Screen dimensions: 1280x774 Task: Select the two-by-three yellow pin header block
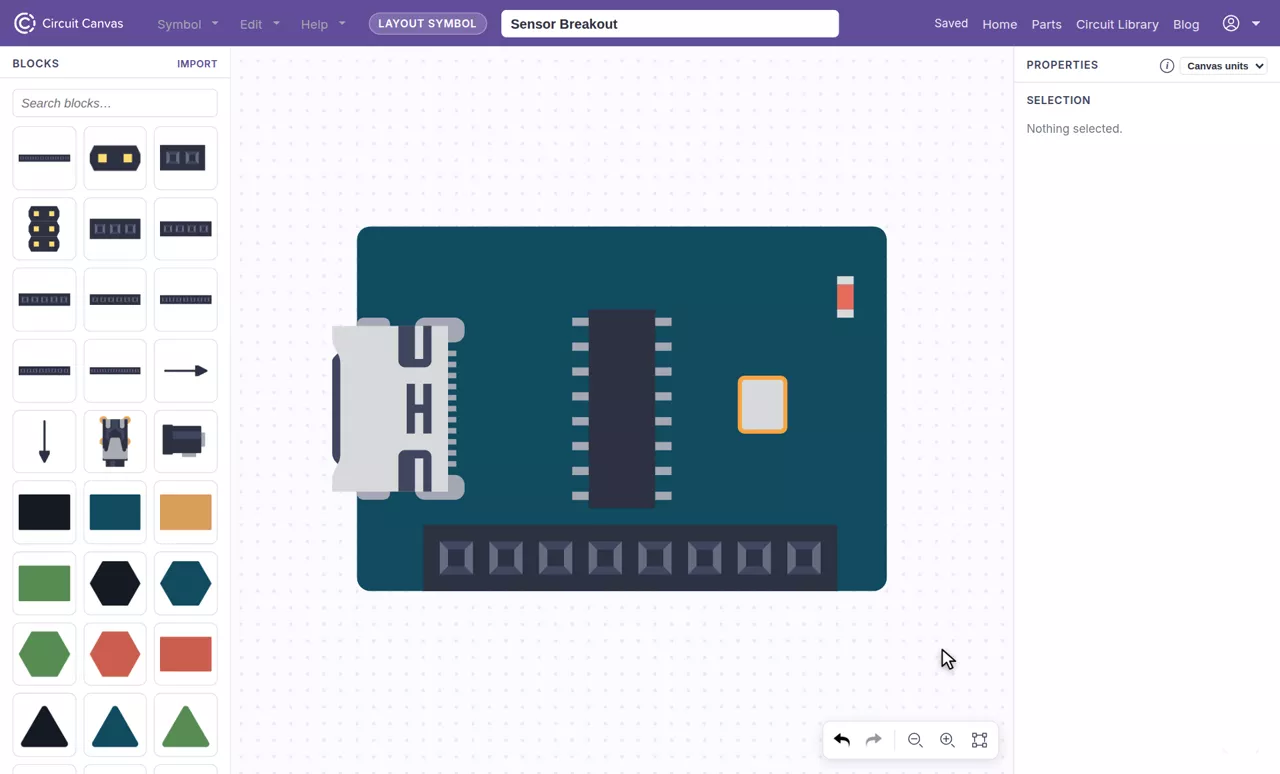pyautogui.click(x=44, y=229)
